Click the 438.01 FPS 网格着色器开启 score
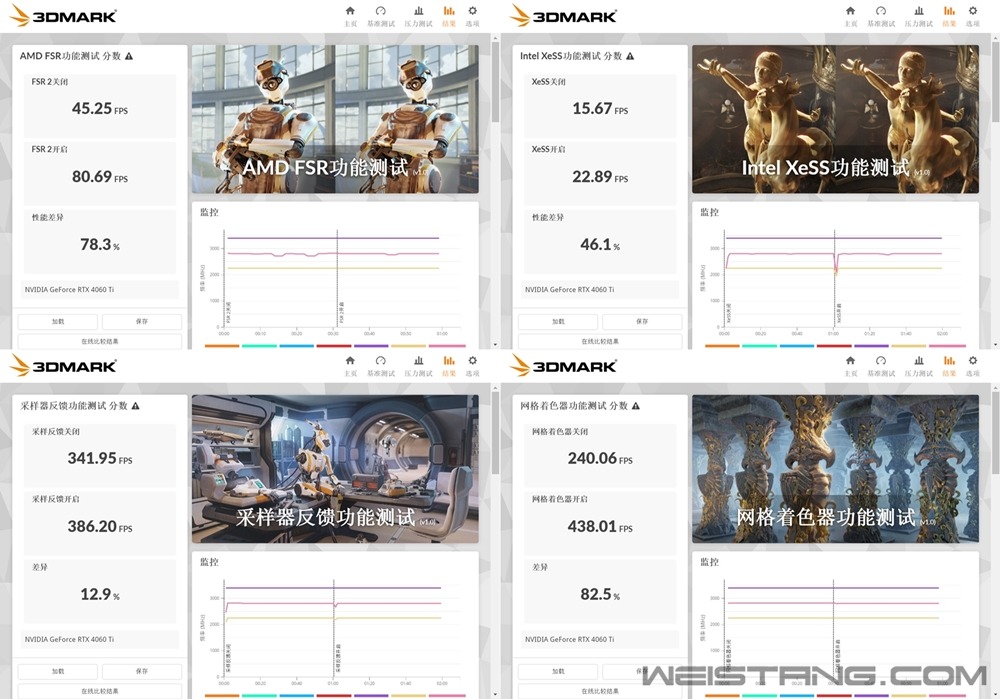 [599, 526]
